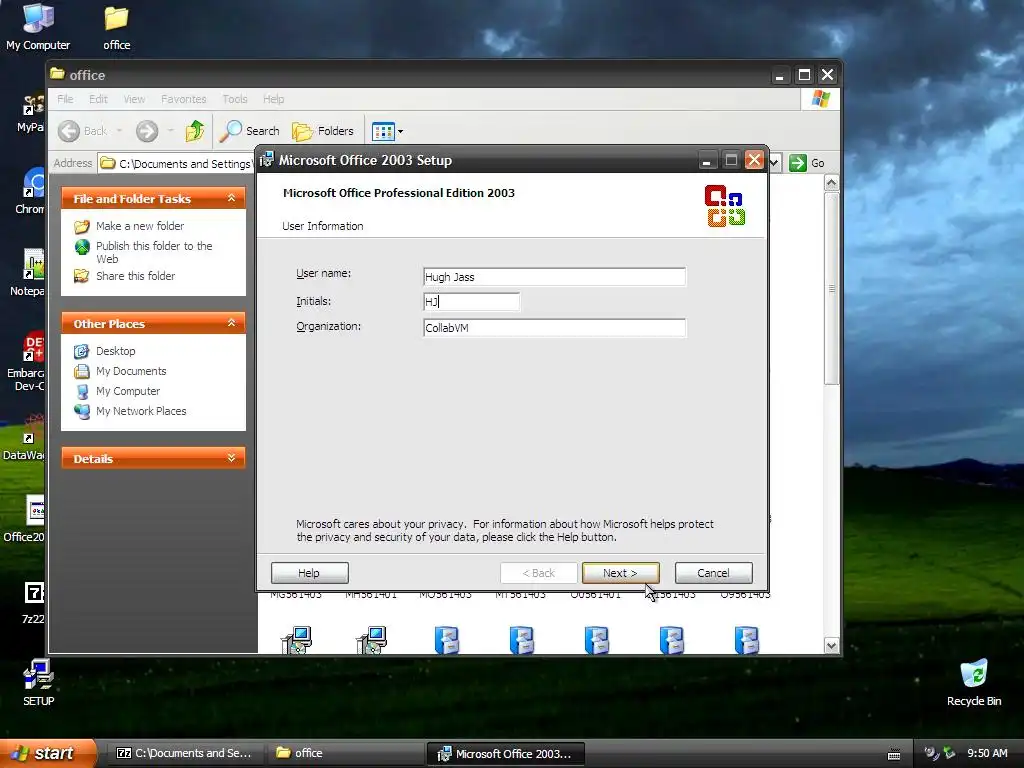The height and width of the screenshot is (768, 1024).
Task: Click the Back arrow in the office window
Action: point(69,131)
